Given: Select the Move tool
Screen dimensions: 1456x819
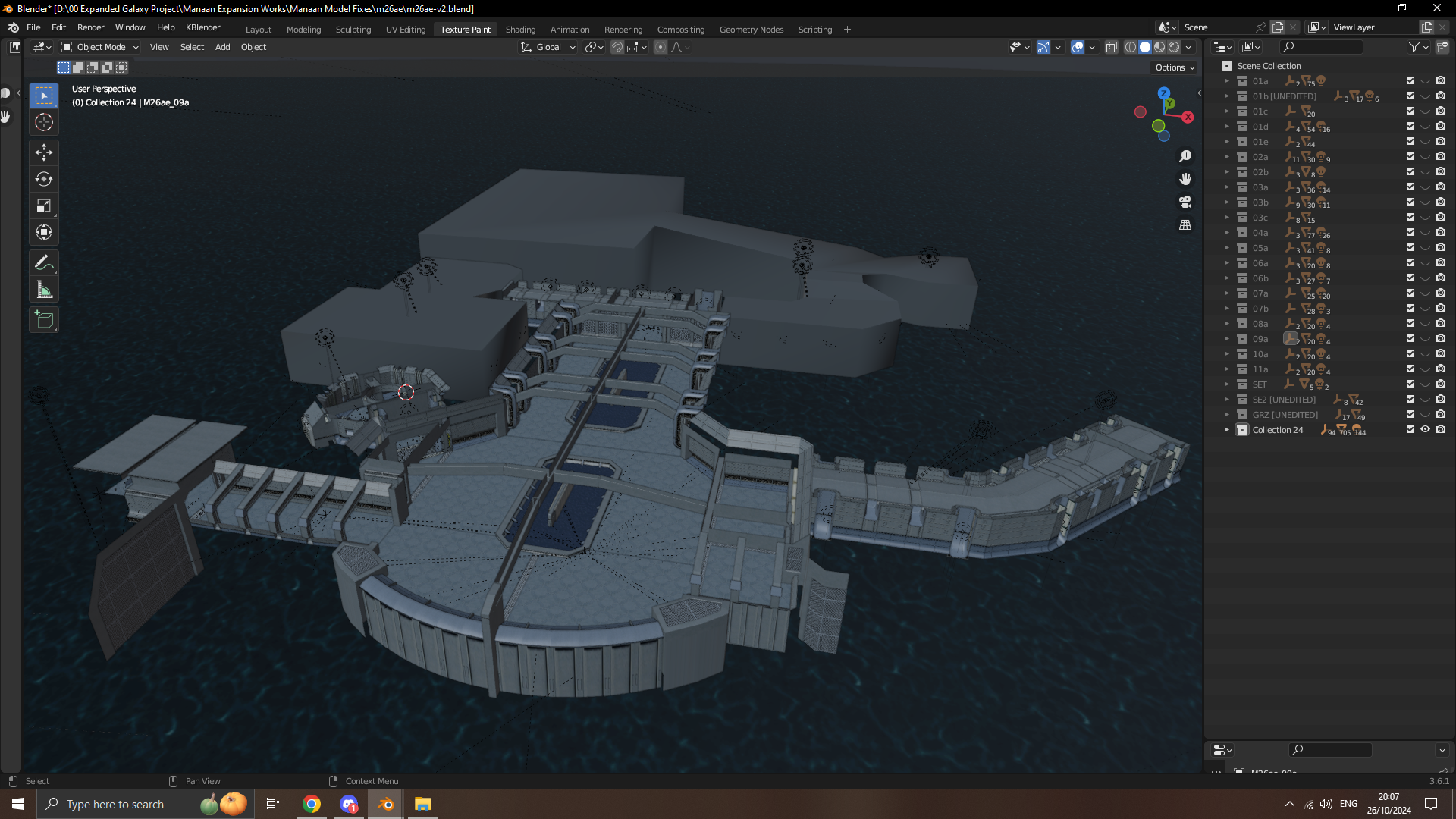Looking at the screenshot, I should click(x=44, y=152).
